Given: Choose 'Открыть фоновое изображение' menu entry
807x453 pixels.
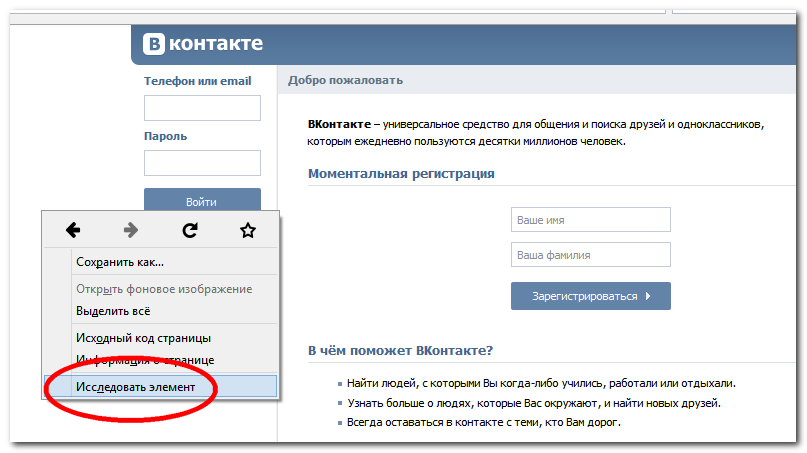Looking at the screenshot, I should (x=161, y=289).
